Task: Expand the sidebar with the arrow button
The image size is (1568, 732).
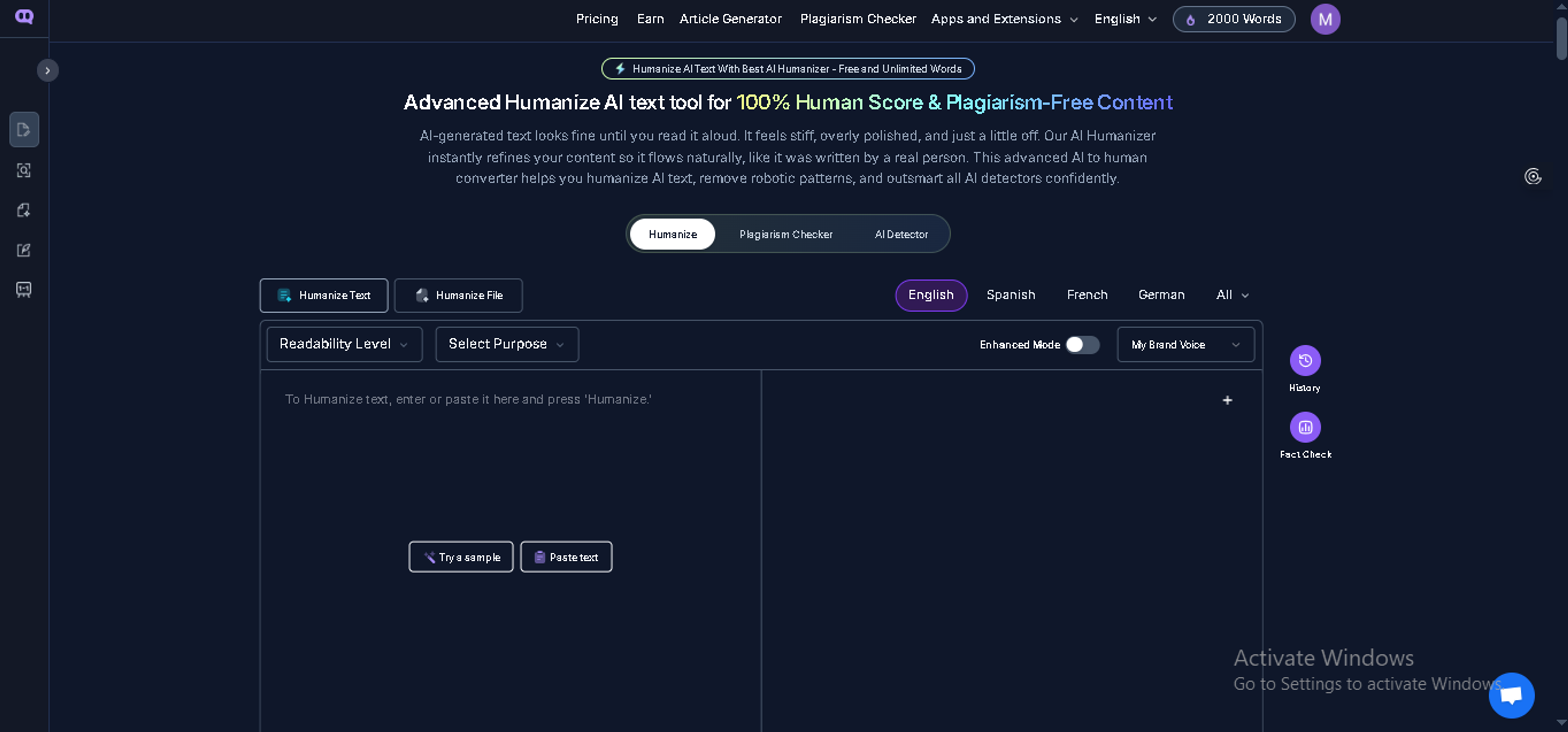Action: tap(47, 71)
